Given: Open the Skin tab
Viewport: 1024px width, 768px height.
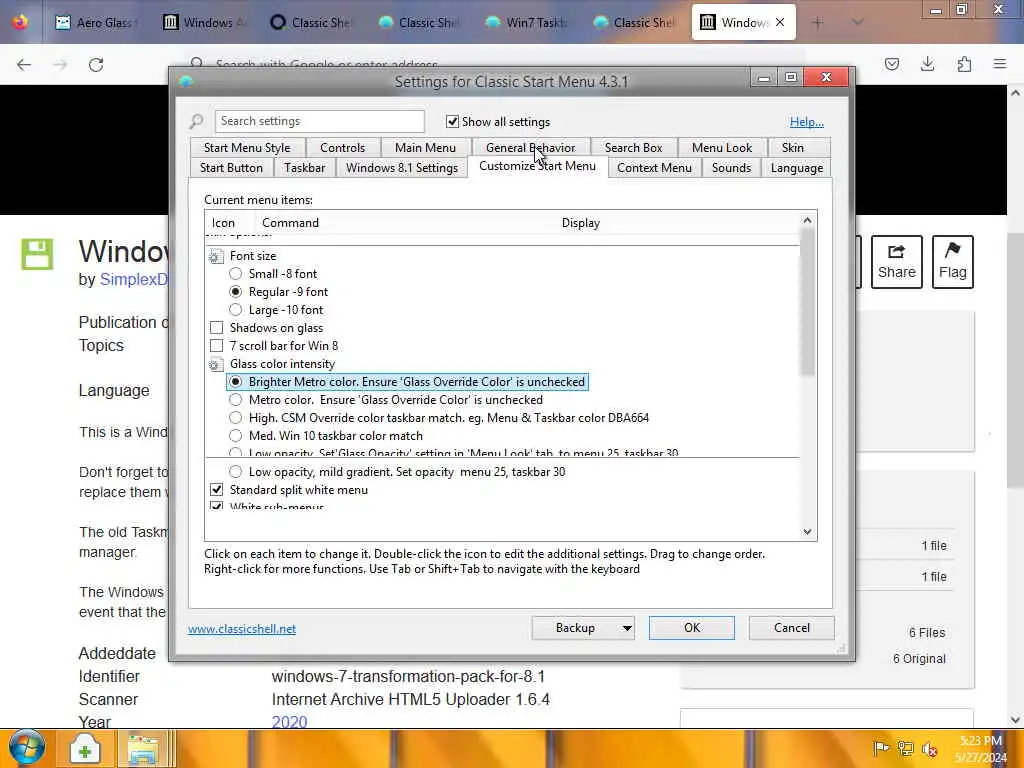Looking at the screenshot, I should pos(793,148).
